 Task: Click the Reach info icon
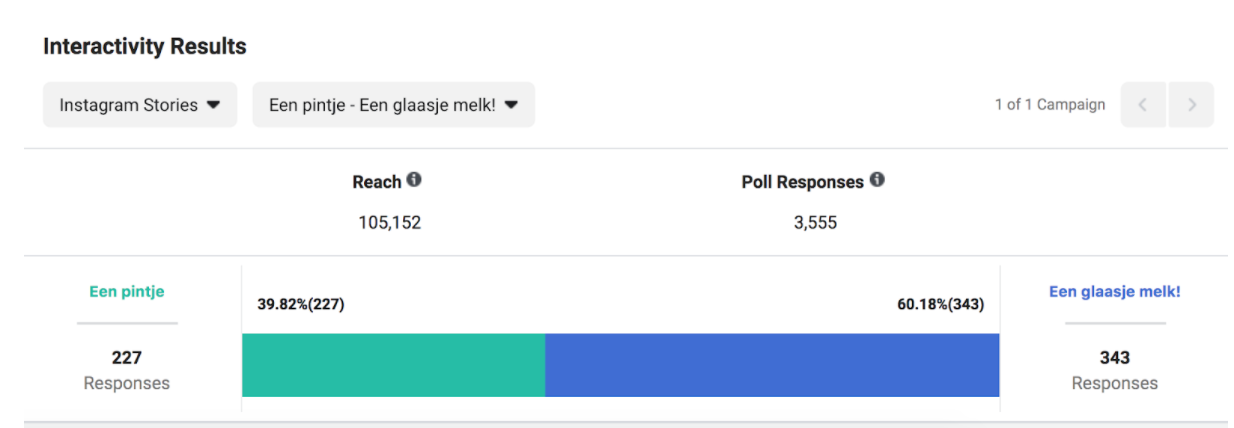[414, 180]
